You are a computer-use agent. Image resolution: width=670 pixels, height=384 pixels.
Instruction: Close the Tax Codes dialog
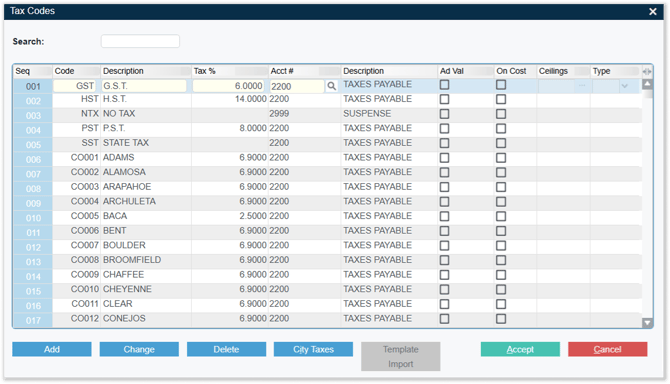pyautogui.click(x=652, y=12)
